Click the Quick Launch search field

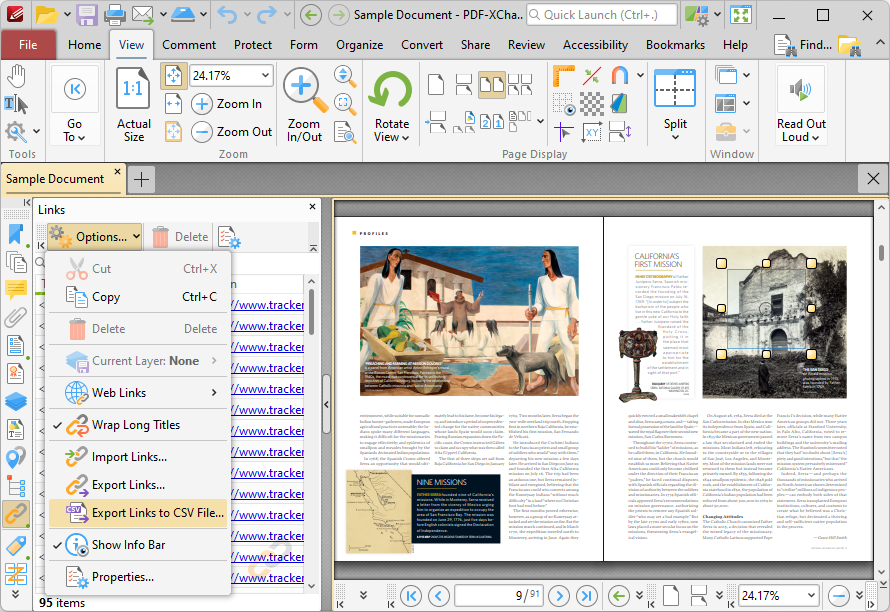[x=602, y=15]
